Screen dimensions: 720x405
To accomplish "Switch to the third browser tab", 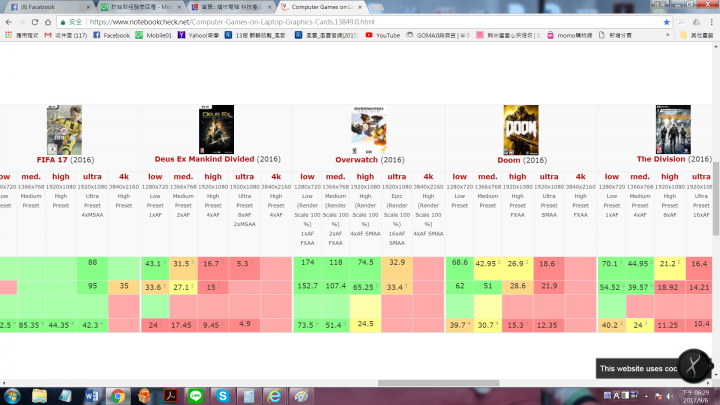I will [x=231, y=7].
